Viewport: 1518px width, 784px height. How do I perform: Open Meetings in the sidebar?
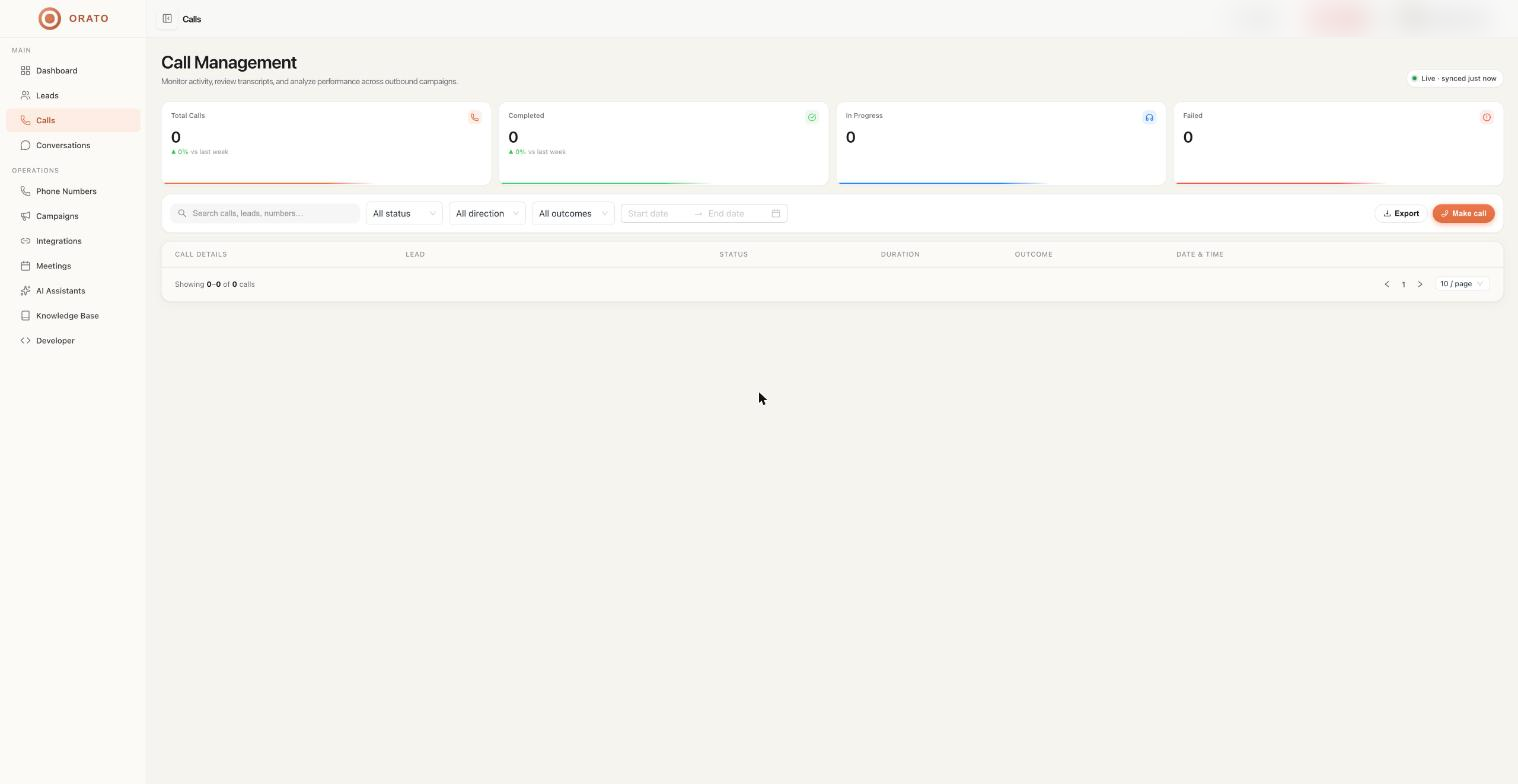pos(73,266)
